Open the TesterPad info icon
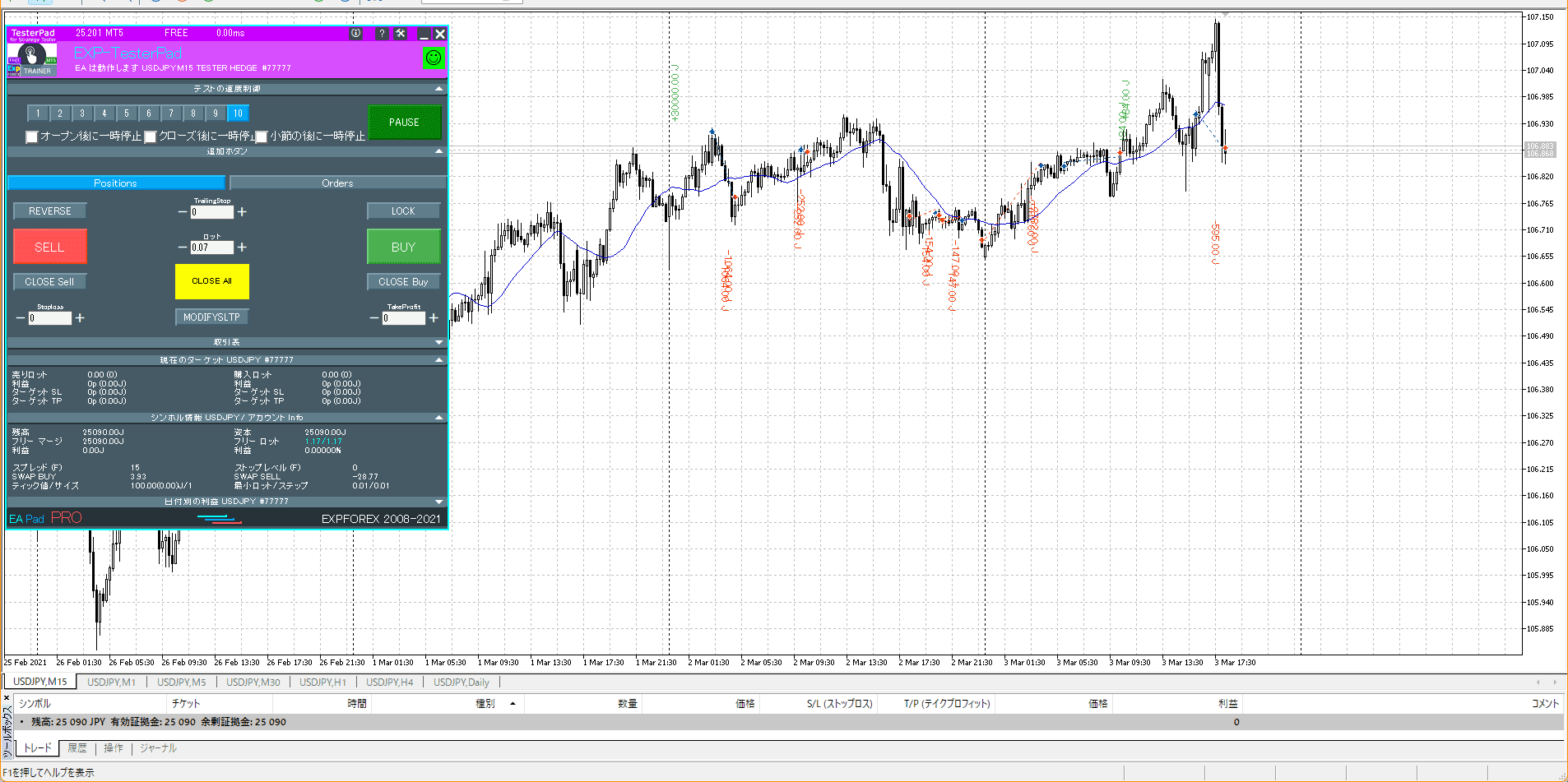Screen dimensions: 1568x782 click(x=355, y=34)
